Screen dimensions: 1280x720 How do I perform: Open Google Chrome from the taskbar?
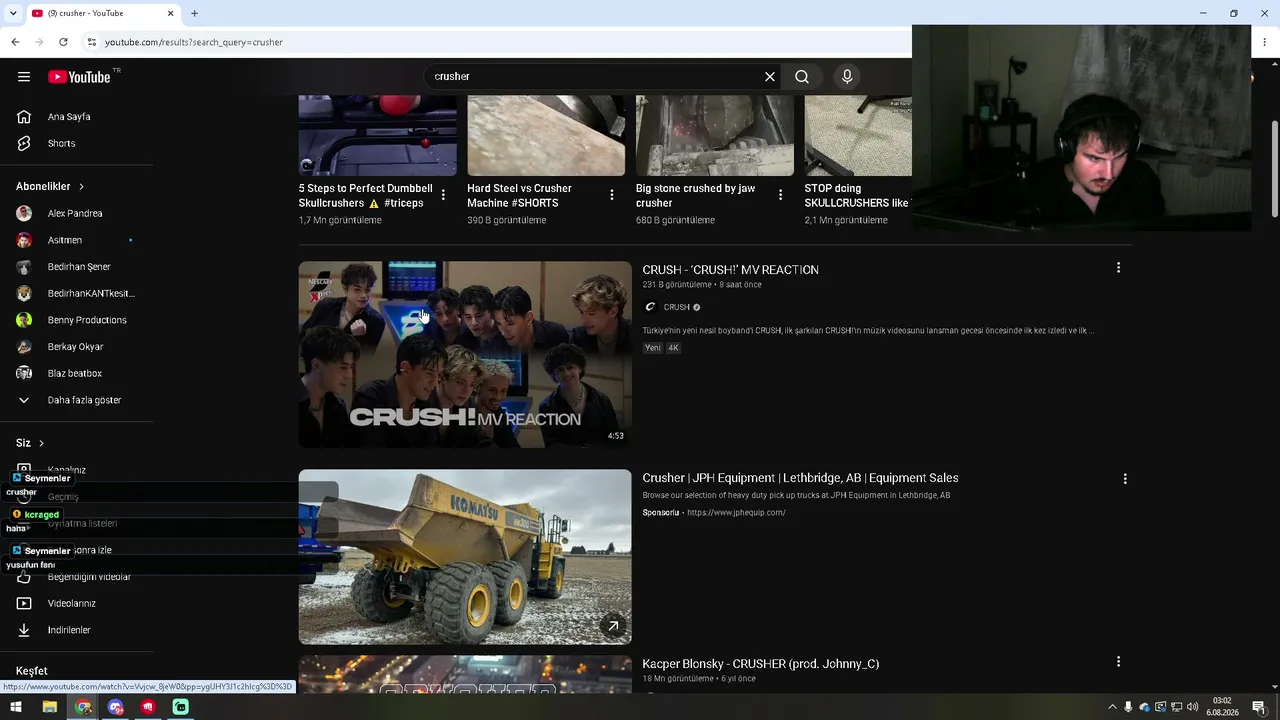[x=83, y=707]
